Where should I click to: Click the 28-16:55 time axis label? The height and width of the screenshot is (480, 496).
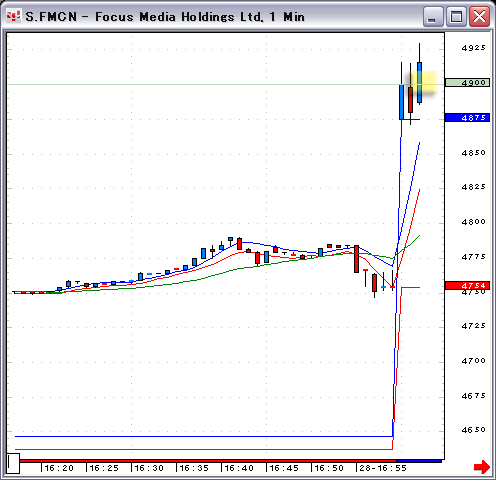[383, 468]
